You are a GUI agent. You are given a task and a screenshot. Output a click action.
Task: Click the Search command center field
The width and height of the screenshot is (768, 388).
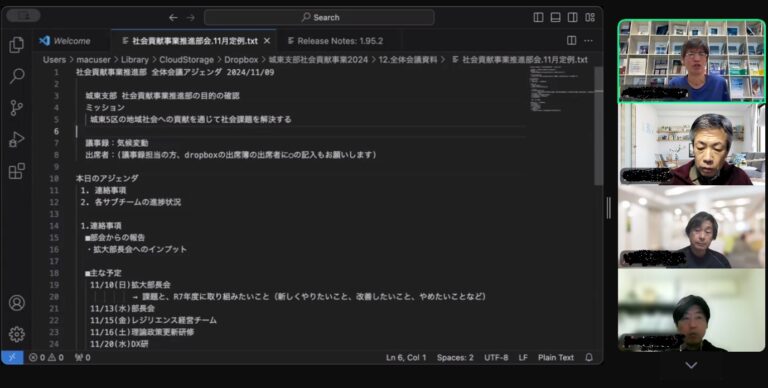click(319, 18)
